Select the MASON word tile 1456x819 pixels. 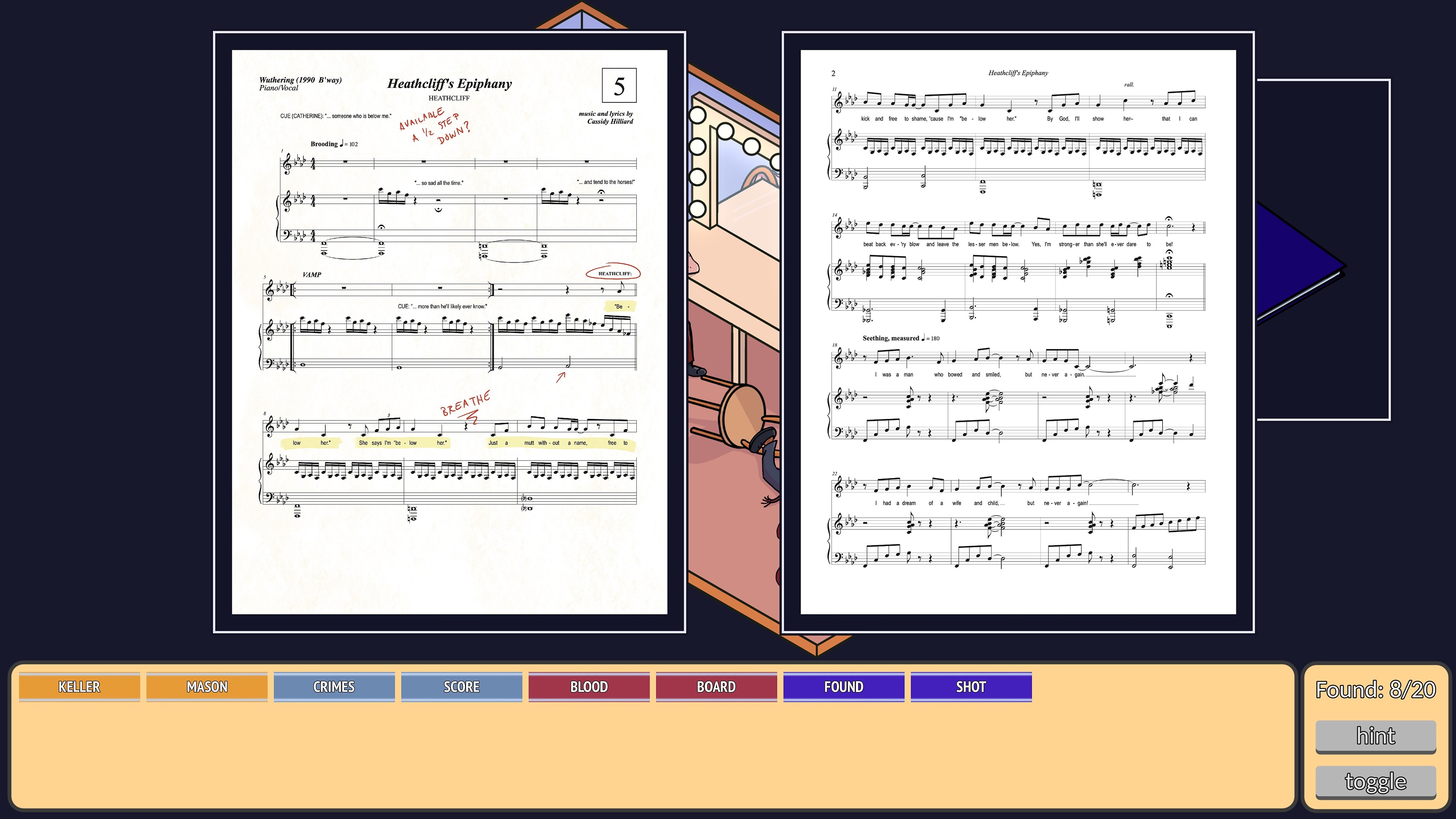coord(207,686)
